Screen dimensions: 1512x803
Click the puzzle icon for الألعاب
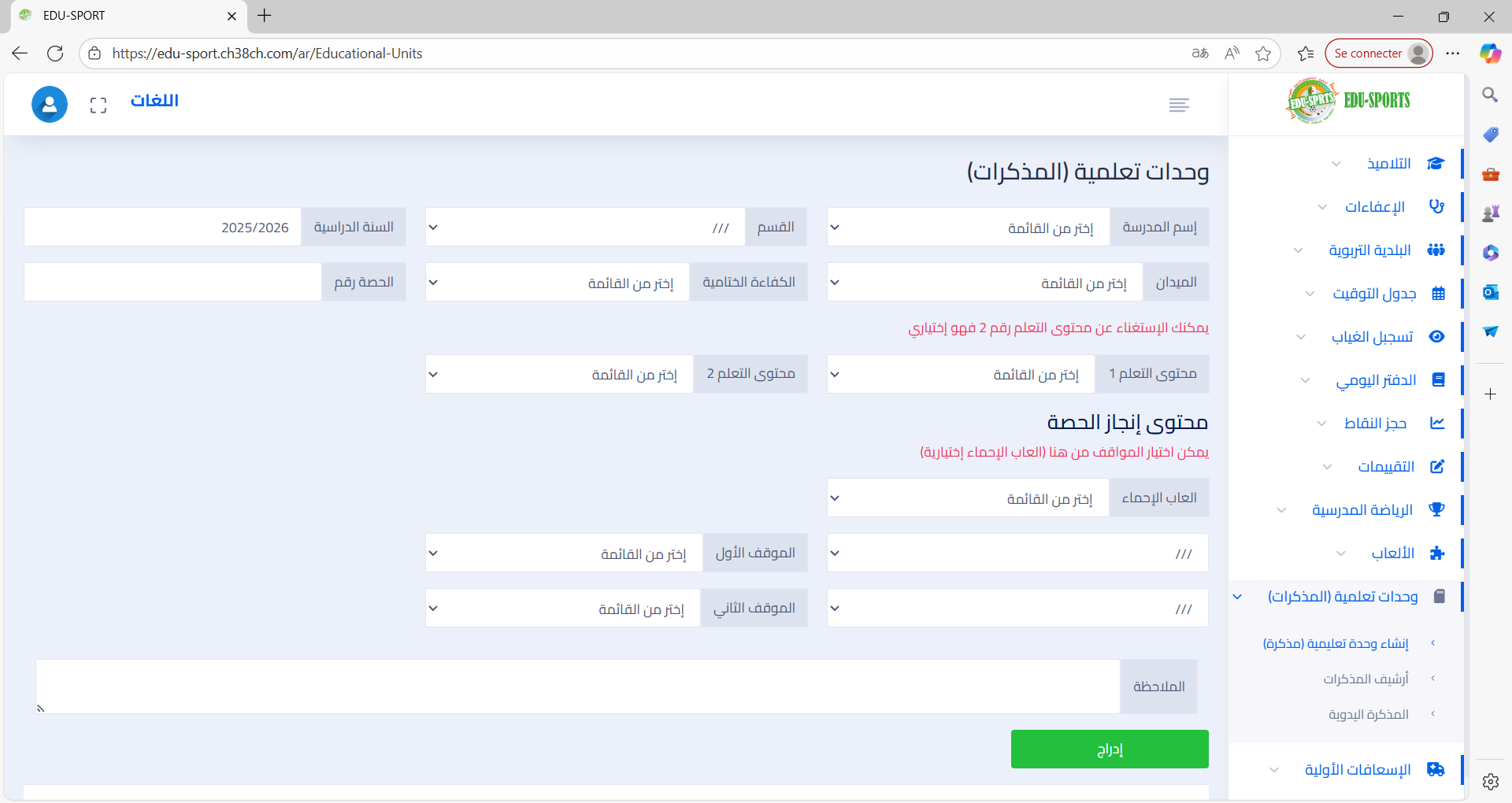tap(1436, 553)
